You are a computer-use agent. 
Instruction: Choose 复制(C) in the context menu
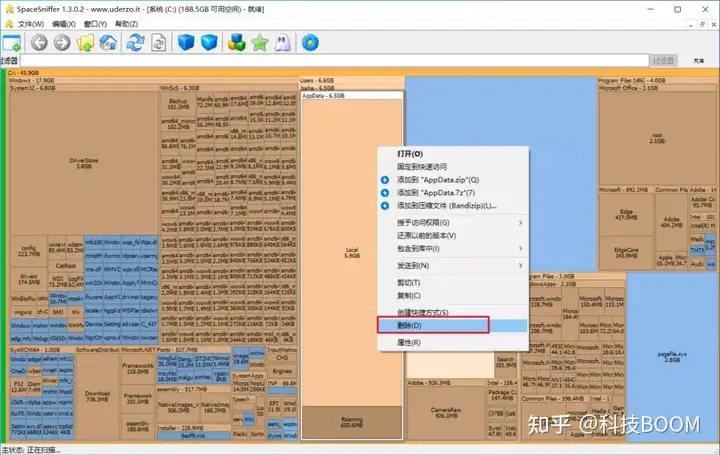pyautogui.click(x=453, y=296)
